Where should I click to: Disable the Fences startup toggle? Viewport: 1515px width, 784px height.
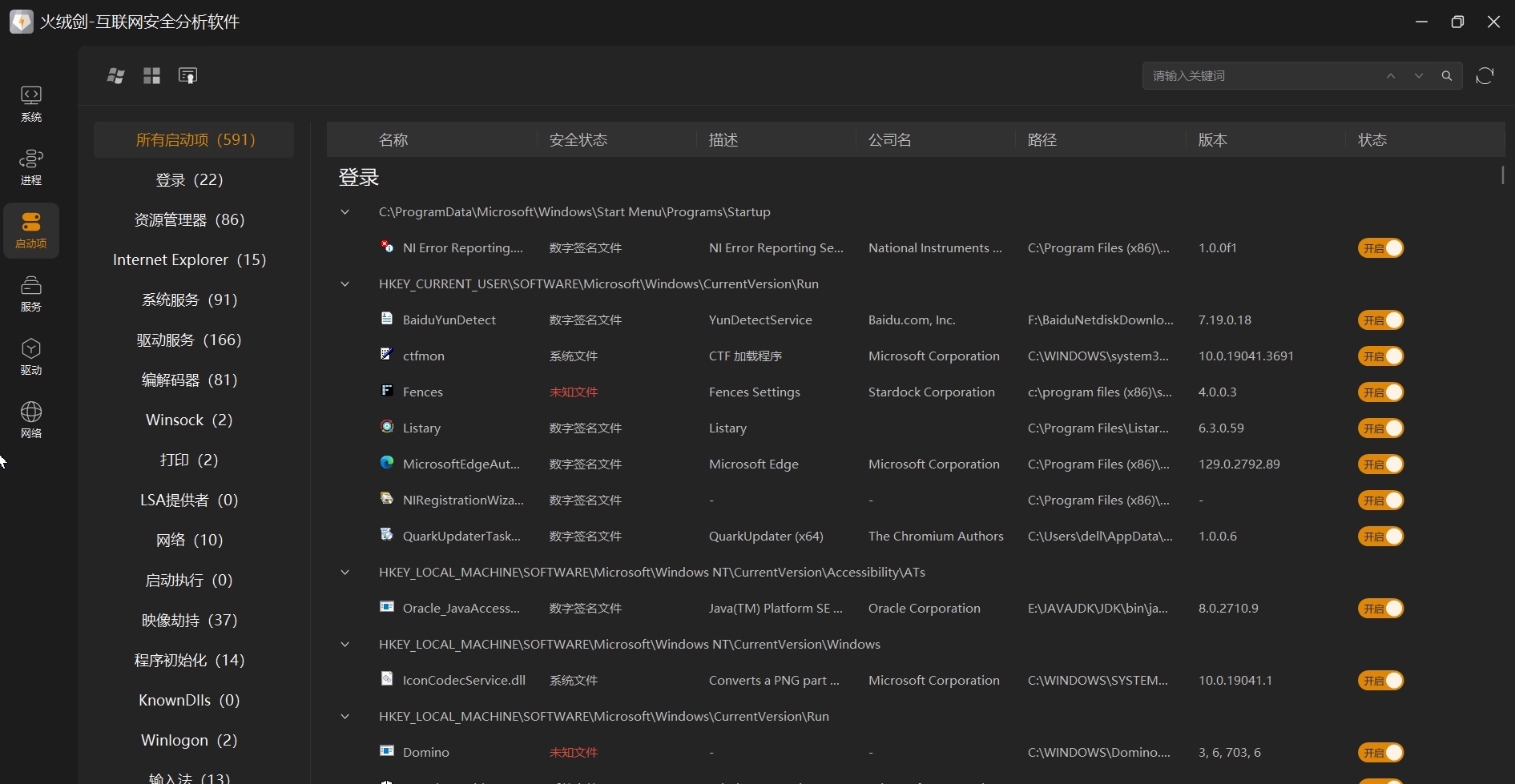1380,392
